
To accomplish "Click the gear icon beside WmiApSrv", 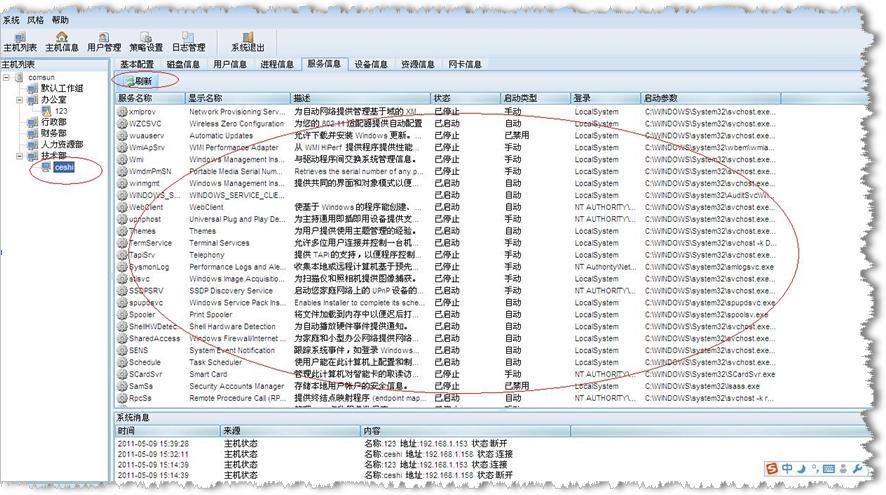I will [x=122, y=147].
